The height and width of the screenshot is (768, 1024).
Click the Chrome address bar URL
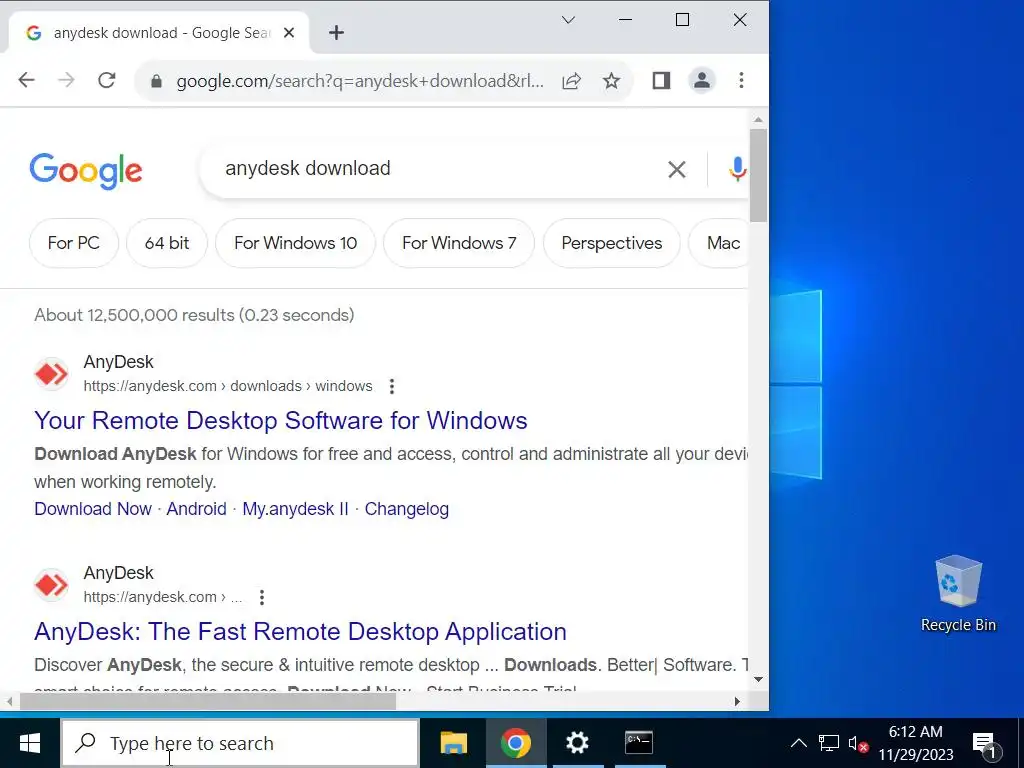pyautogui.click(x=360, y=81)
